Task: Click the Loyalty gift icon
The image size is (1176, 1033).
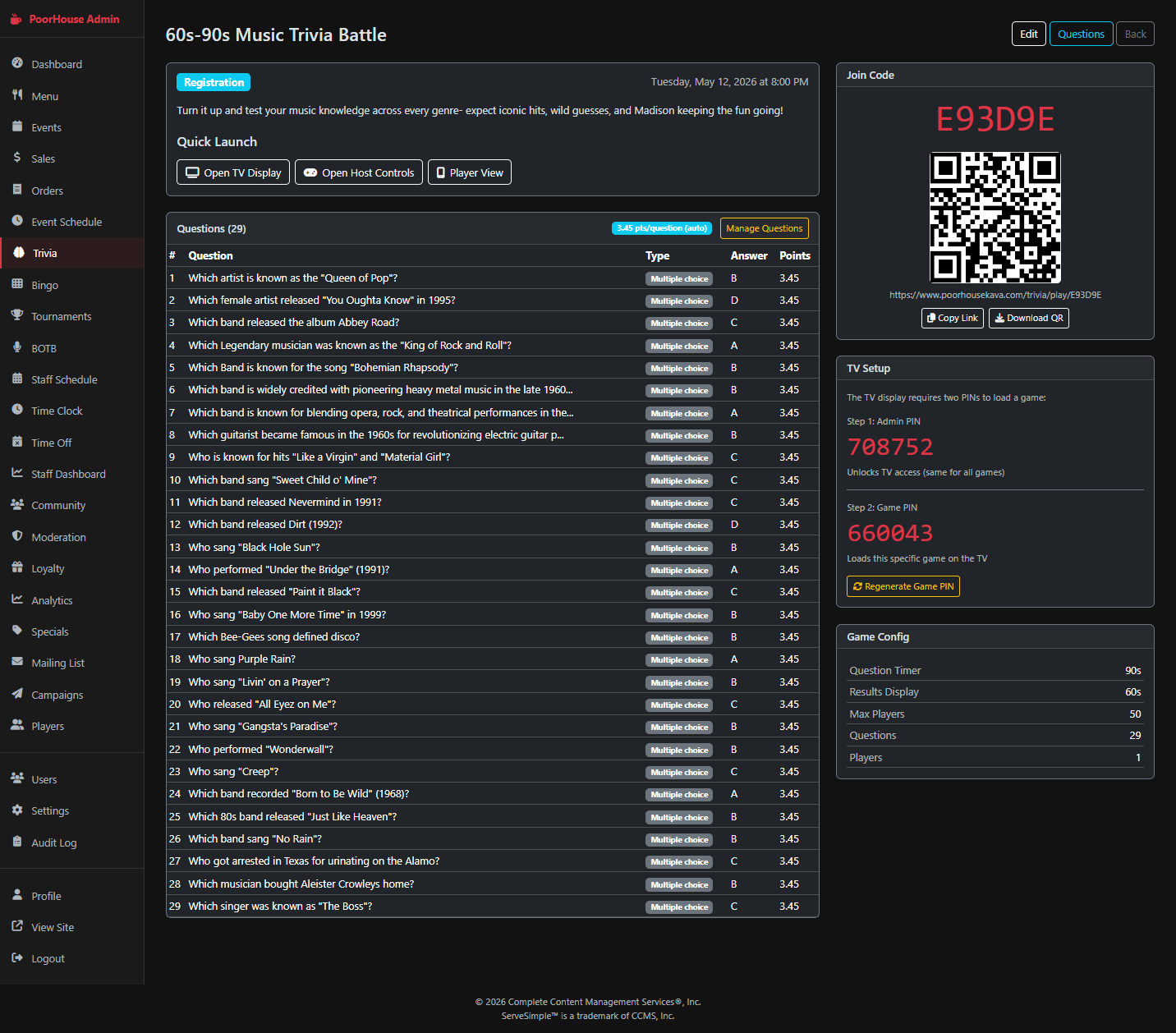Action: (17, 567)
